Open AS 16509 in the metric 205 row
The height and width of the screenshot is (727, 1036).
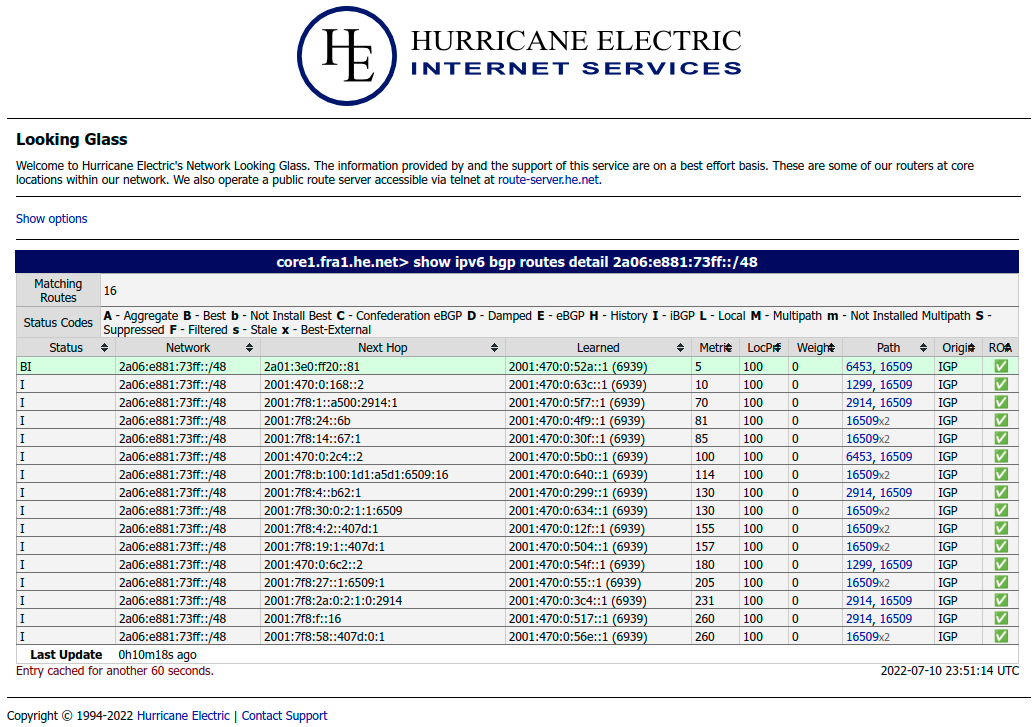(862, 583)
